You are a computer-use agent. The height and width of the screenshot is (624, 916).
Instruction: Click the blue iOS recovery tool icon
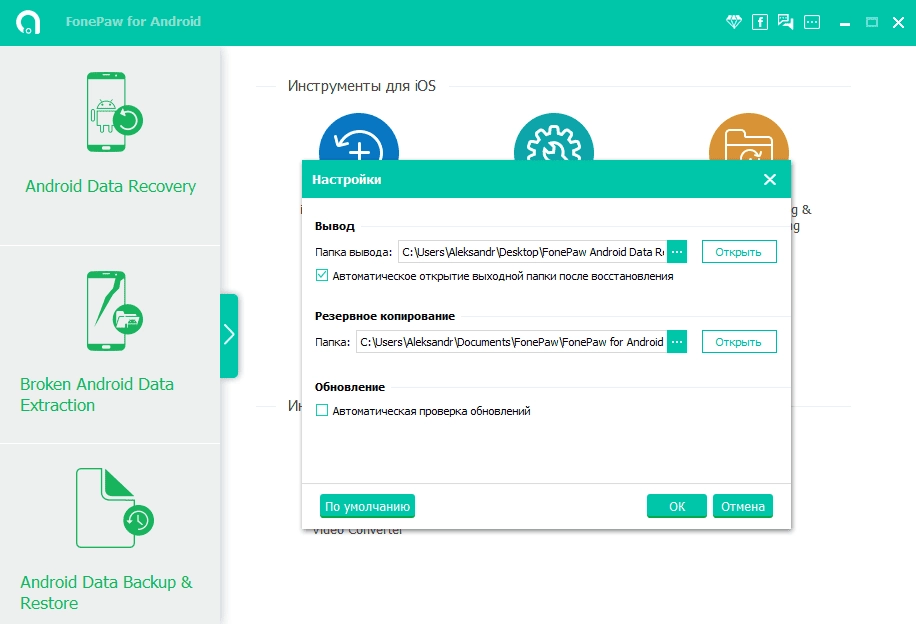pos(359,137)
